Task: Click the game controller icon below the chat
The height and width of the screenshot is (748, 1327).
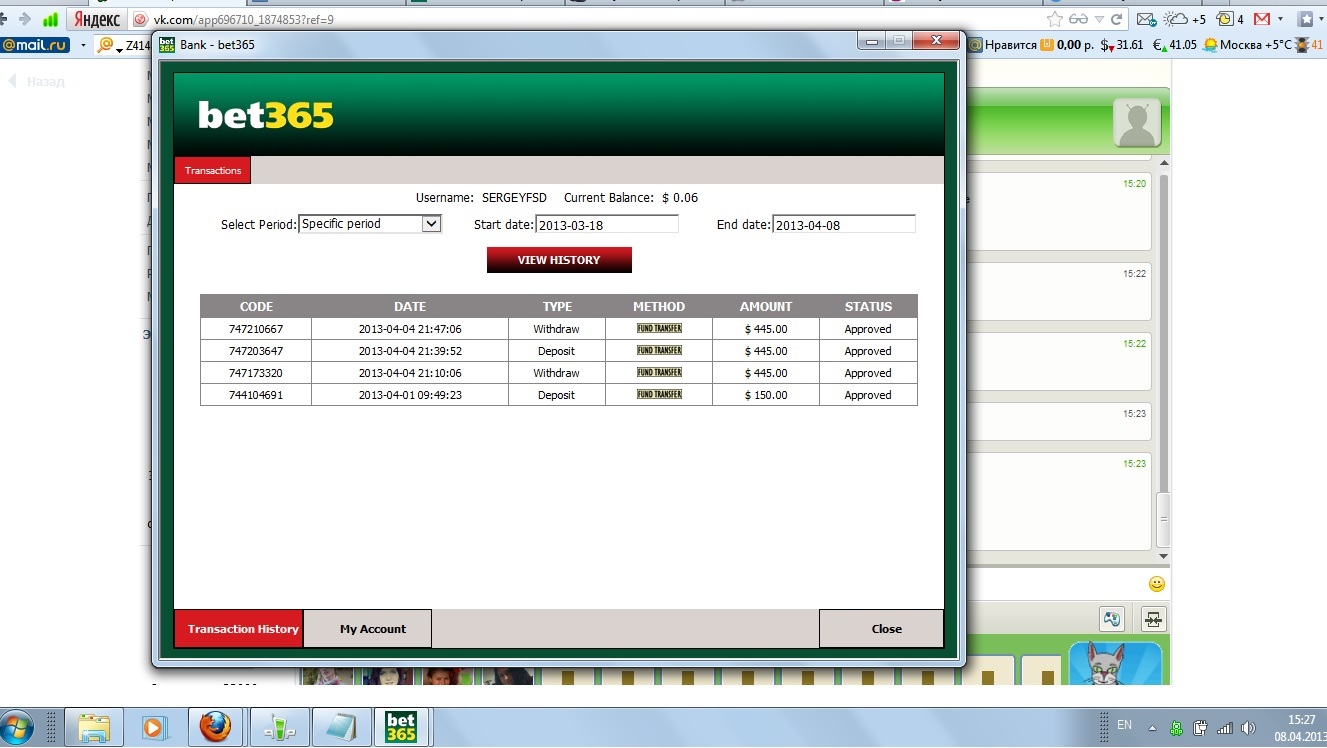Action: coord(1112,619)
